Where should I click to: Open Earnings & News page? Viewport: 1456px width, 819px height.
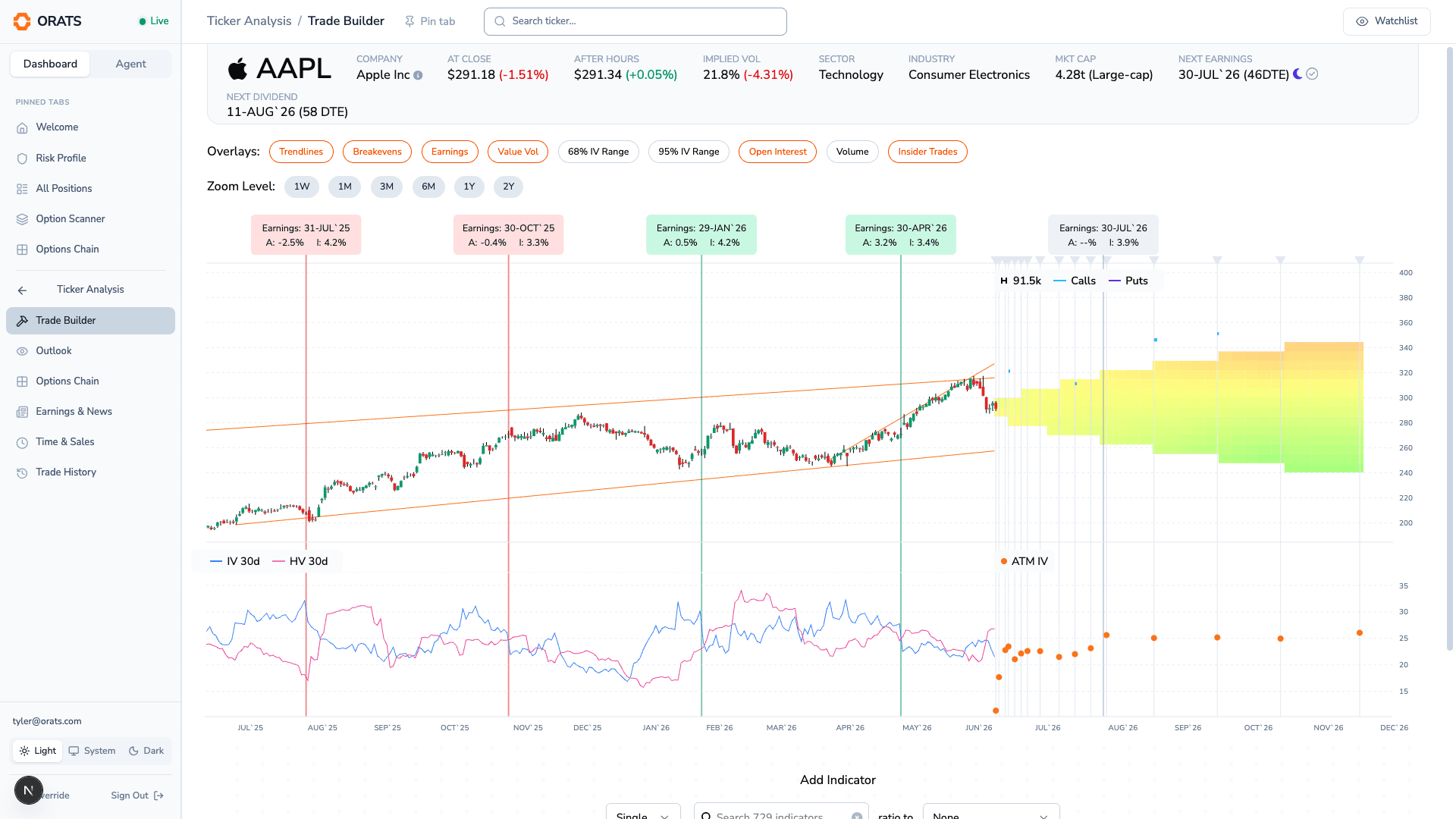pyautogui.click(x=90, y=412)
